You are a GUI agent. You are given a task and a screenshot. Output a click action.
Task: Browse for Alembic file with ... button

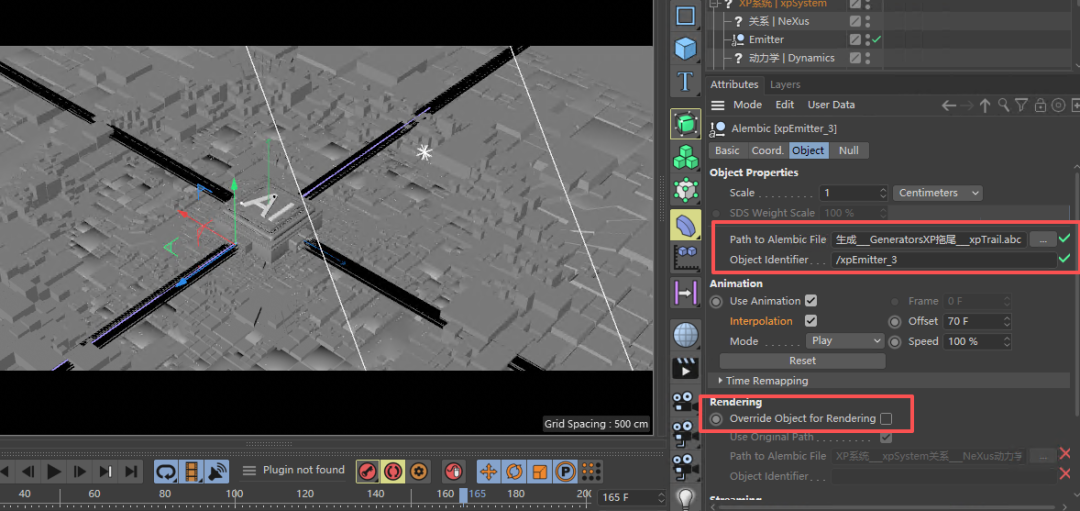1043,240
